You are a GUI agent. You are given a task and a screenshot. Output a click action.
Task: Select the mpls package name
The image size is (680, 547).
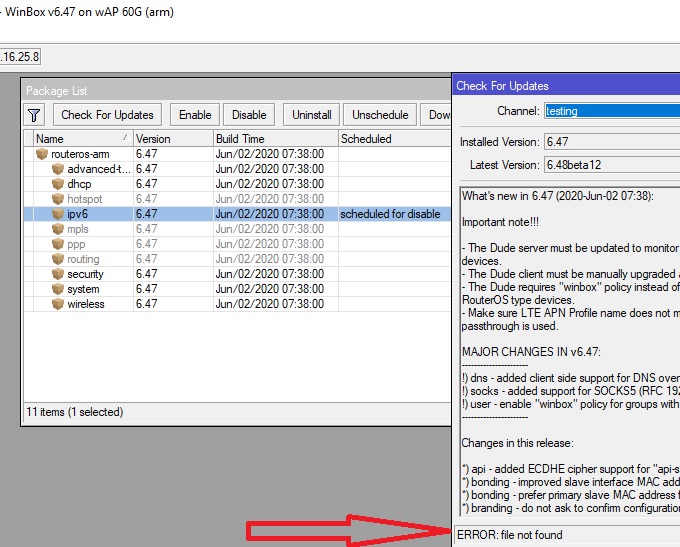coord(78,229)
